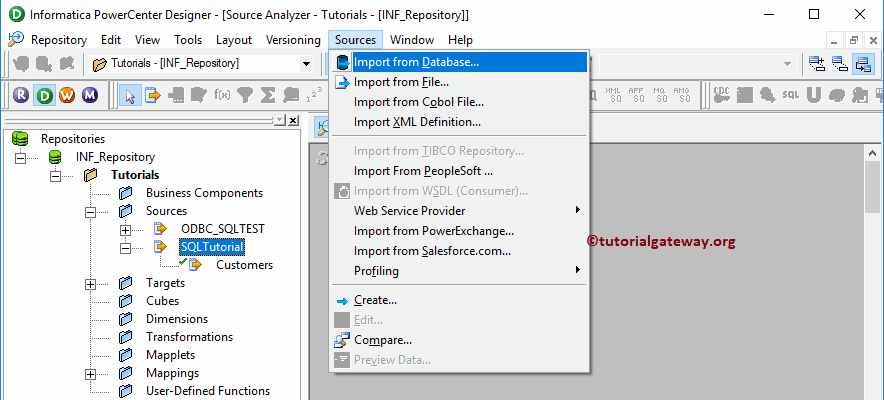This screenshot has height=400, width=884.
Task: Select the Cubes tree item
Action: (162, 301)
